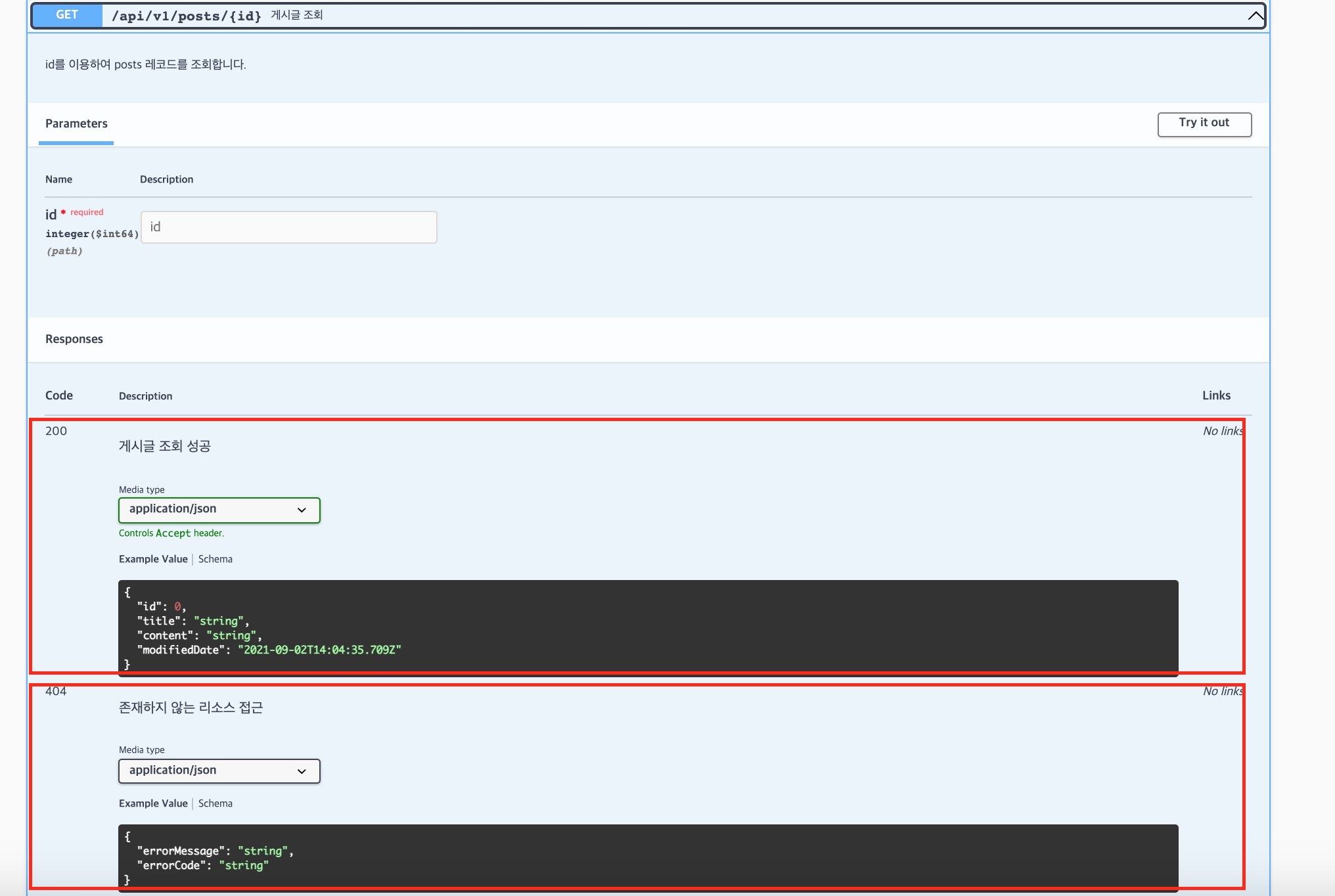
Task: Click the GET method icon badge
Action: pos(68,14)
